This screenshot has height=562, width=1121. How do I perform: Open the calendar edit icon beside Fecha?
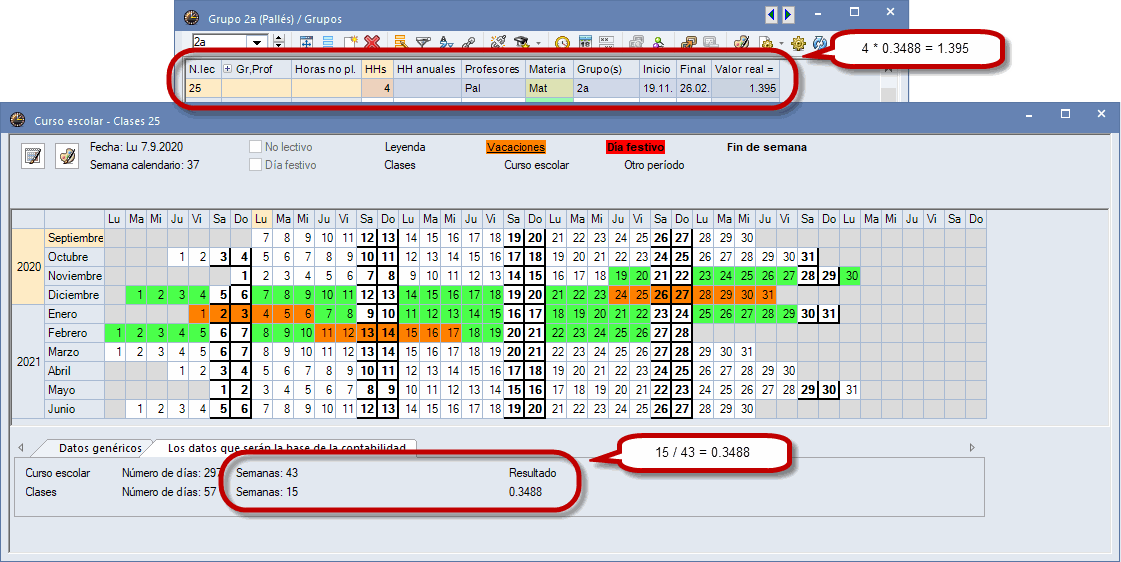(x=32, y=155)
